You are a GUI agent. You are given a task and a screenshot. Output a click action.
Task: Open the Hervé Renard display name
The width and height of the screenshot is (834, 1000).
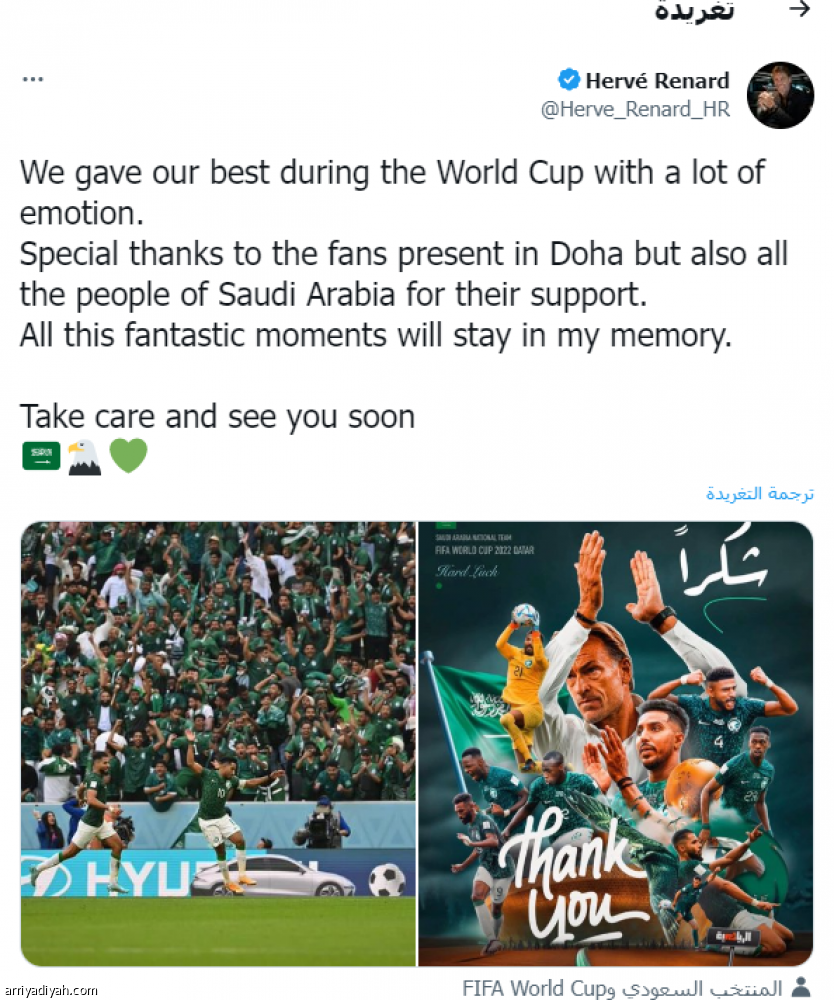(x=657, y=80)
